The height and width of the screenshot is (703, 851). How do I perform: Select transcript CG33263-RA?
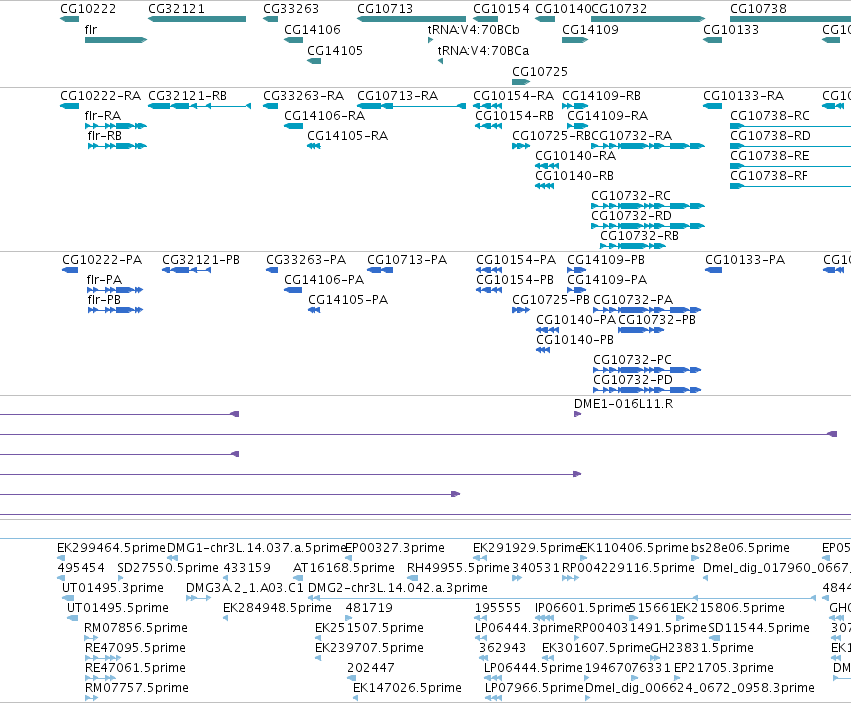303,96
